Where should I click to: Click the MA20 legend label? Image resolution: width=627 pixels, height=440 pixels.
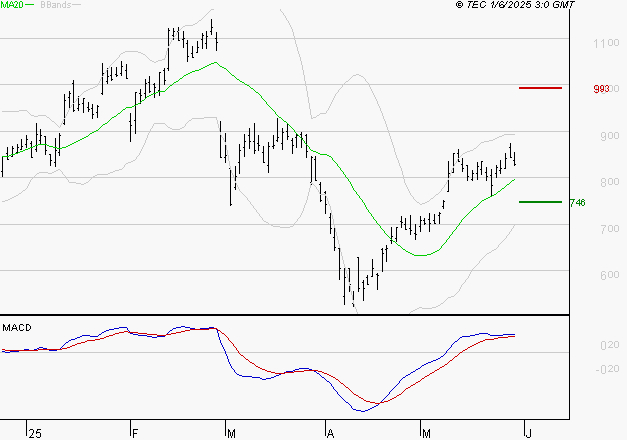(x=12, y=5)
